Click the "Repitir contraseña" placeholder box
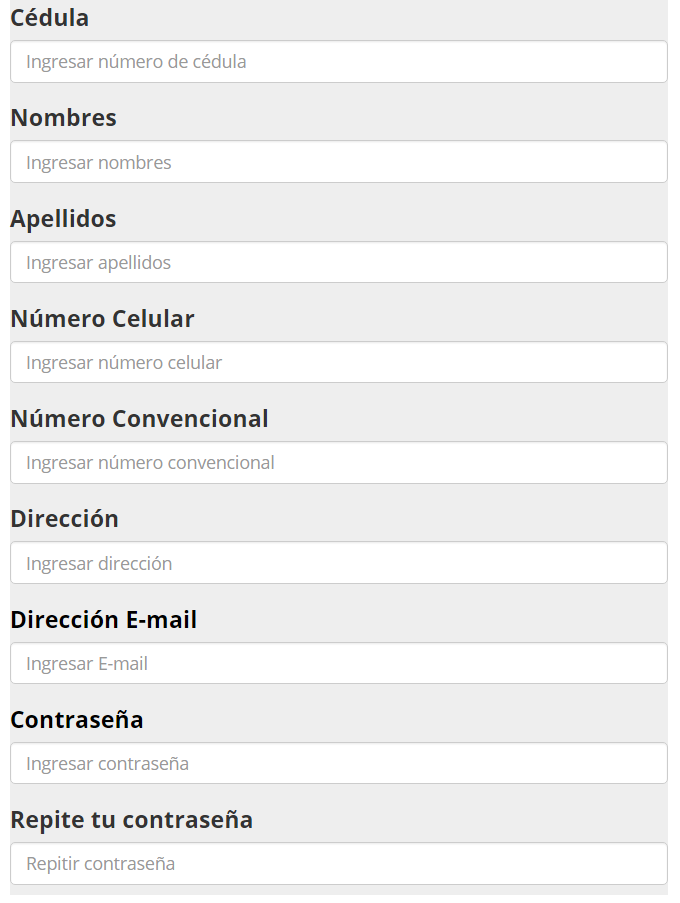680x903 pixels. (338, 863)
